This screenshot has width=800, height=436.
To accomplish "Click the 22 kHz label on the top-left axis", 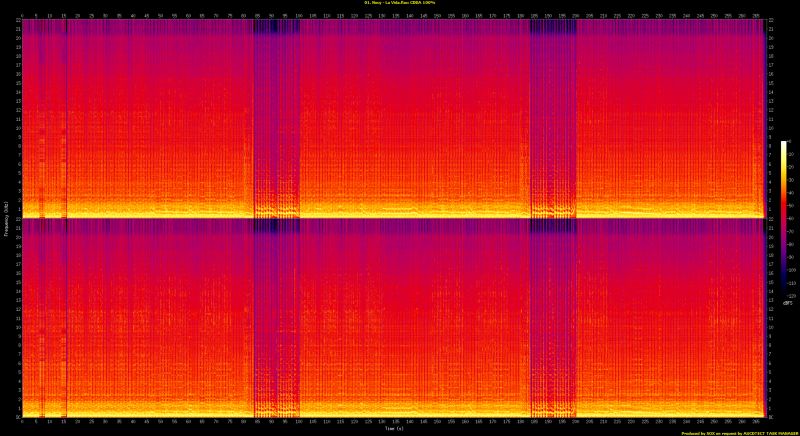I will (x=16, y=22).
